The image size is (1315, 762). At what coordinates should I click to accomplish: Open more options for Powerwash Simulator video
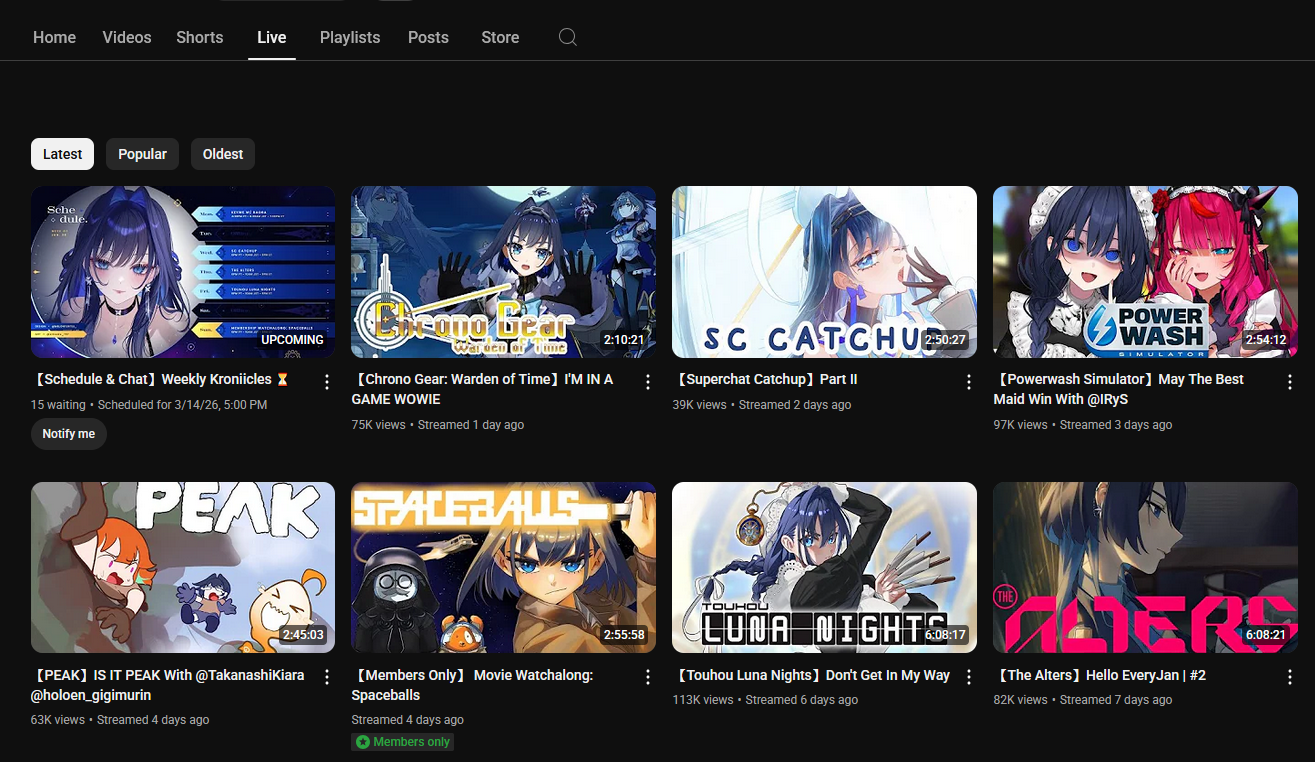[x=1290, y=382]
